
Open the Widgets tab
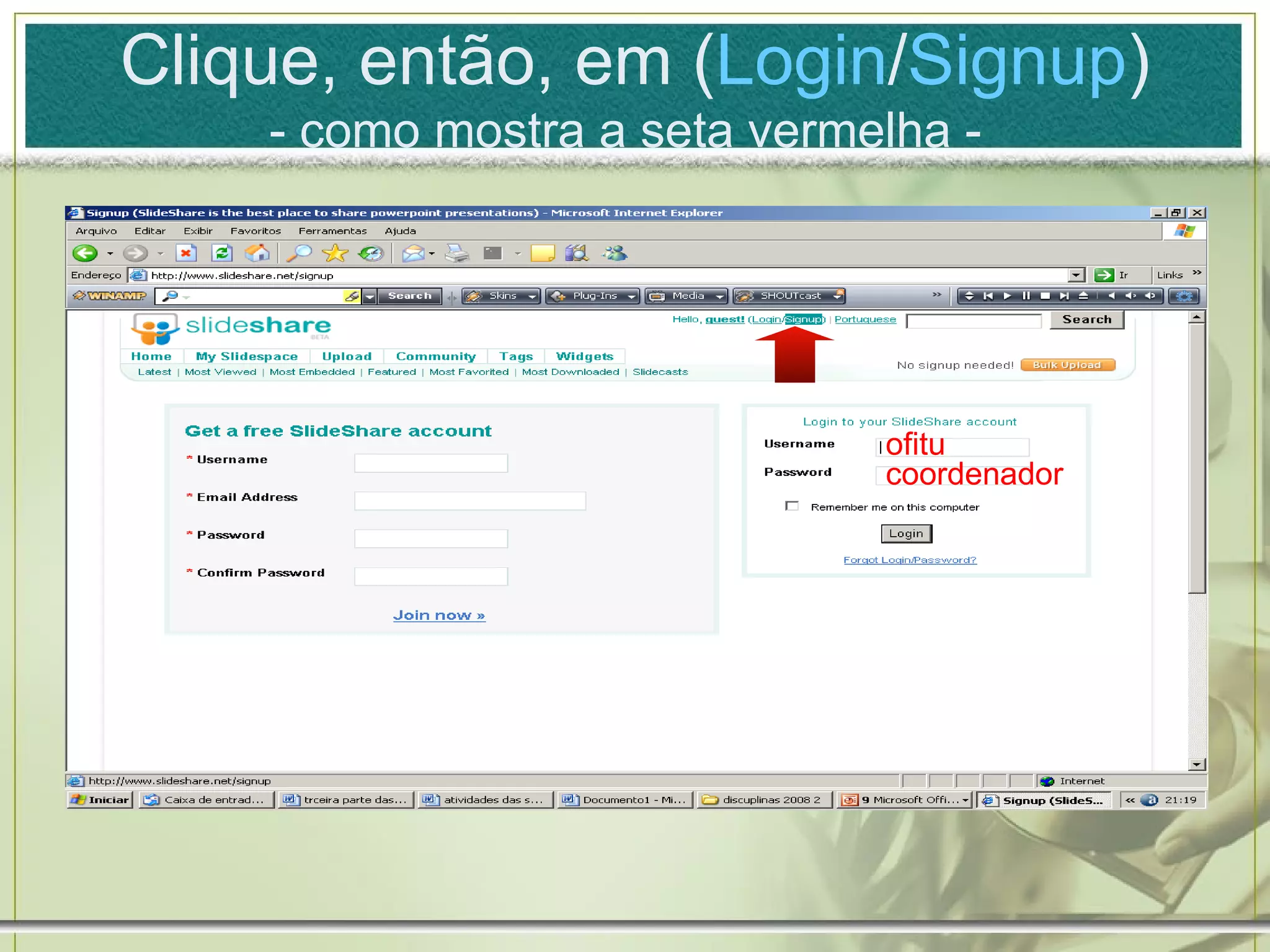pyautogui.click(x=585, y=356)
